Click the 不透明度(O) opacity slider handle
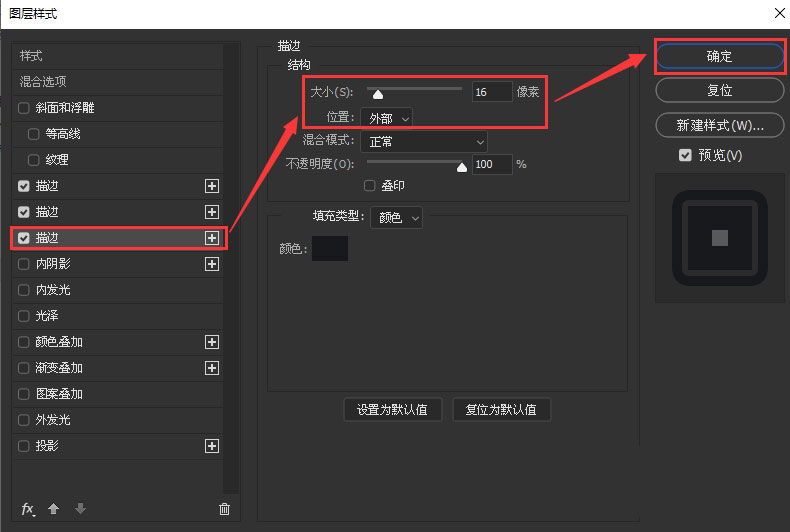 pos(462,167)
